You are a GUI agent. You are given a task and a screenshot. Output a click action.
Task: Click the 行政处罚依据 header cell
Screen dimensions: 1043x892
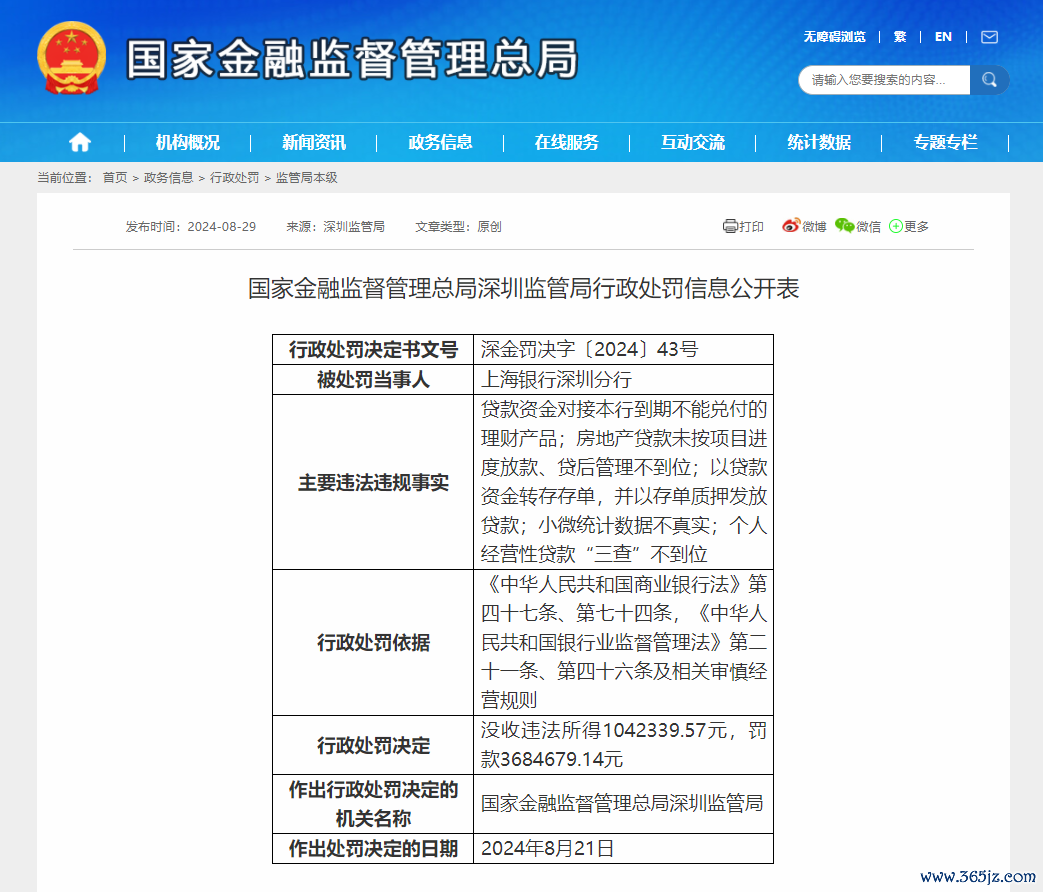pyautogui.click(x=373, y=643)
